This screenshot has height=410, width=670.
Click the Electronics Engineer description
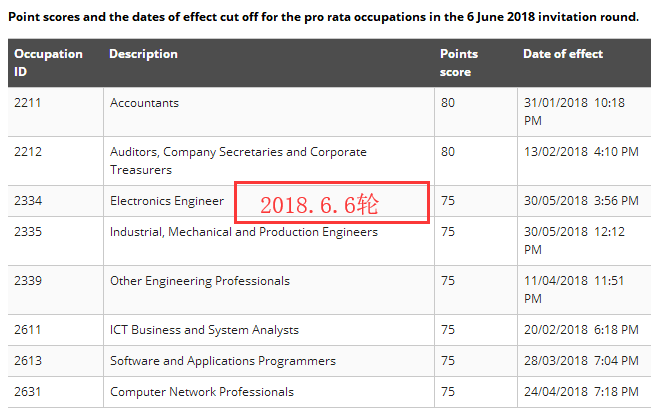(167, 201)
